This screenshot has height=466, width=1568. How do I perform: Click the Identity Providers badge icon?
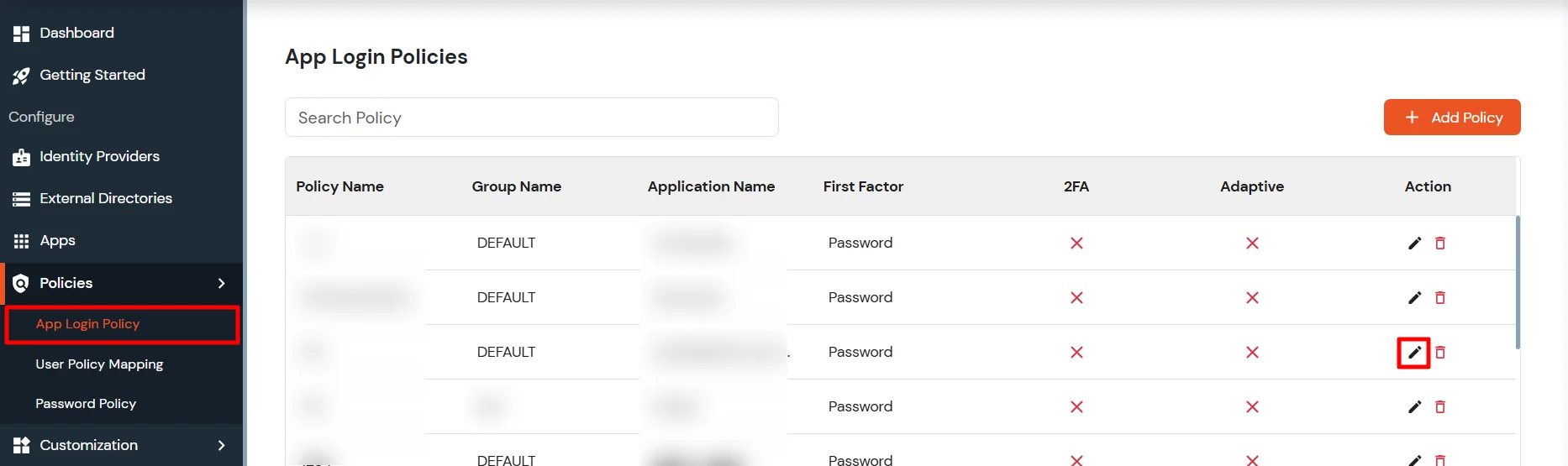(x=21, y=157)
